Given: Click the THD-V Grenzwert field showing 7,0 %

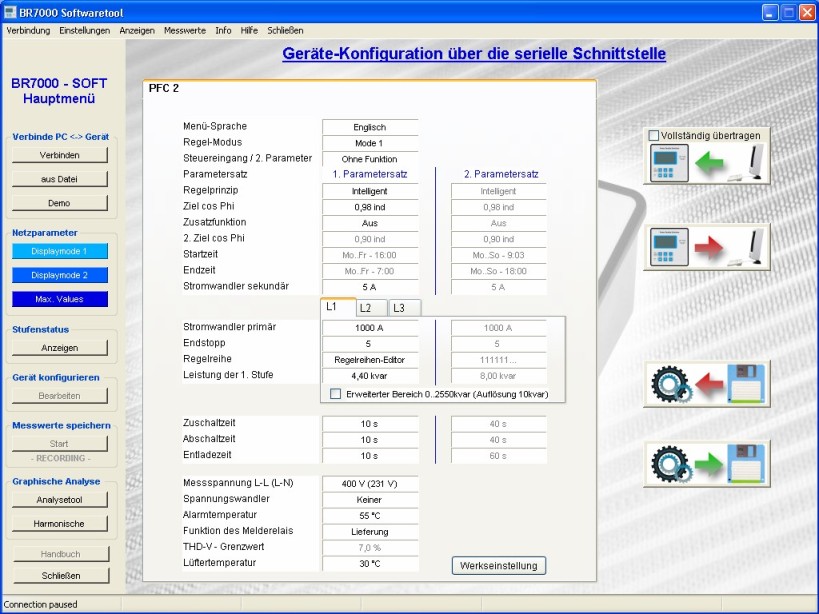Looking at the screenshot, I should coord(370,548).
